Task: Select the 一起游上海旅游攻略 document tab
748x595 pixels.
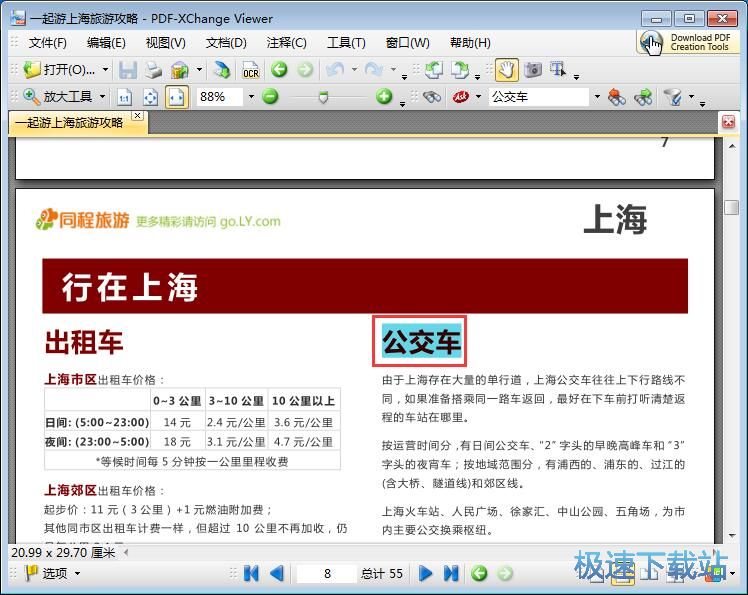Action: point(69,123)
